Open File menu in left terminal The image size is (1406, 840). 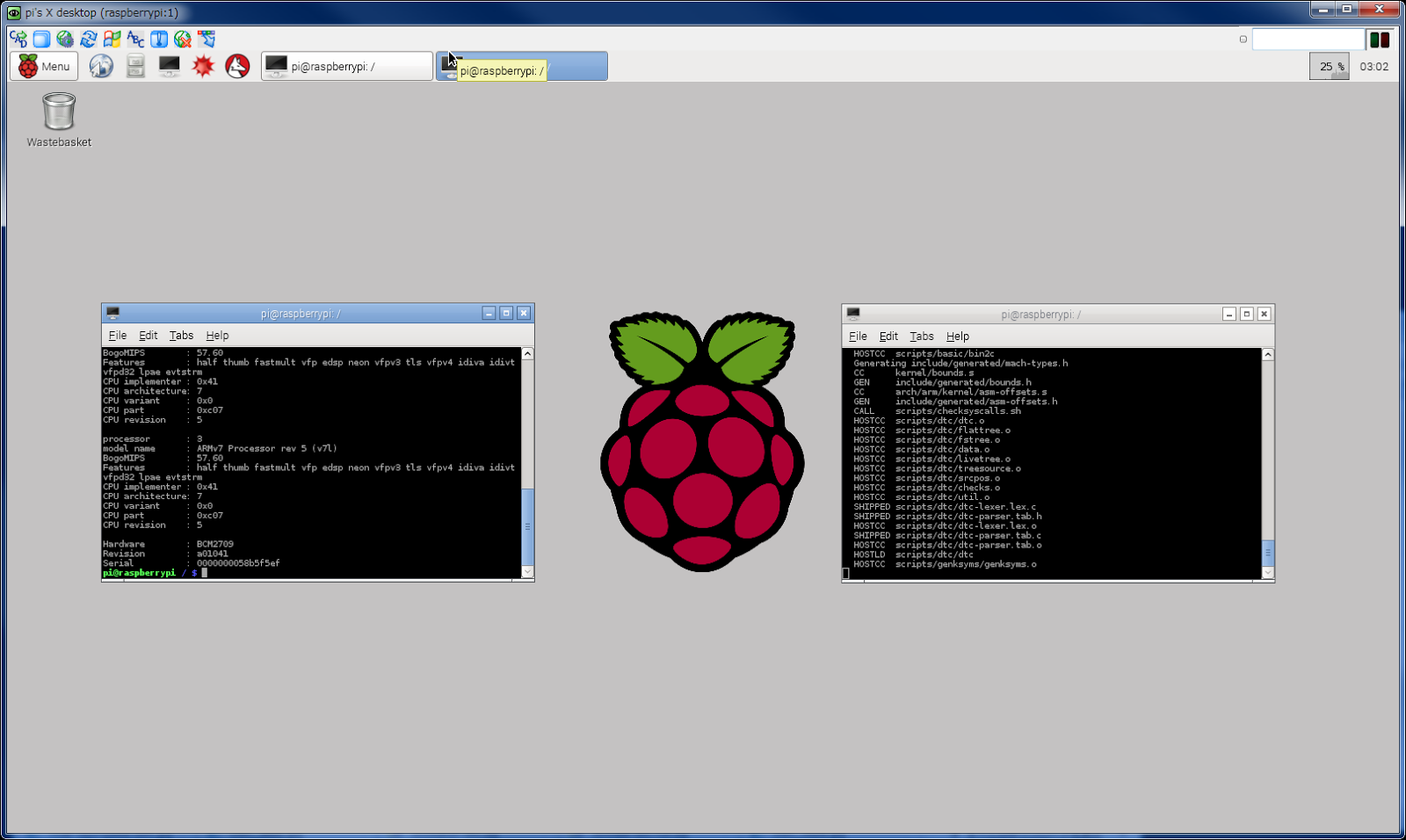pyautogui.click(x=118, y=336)
